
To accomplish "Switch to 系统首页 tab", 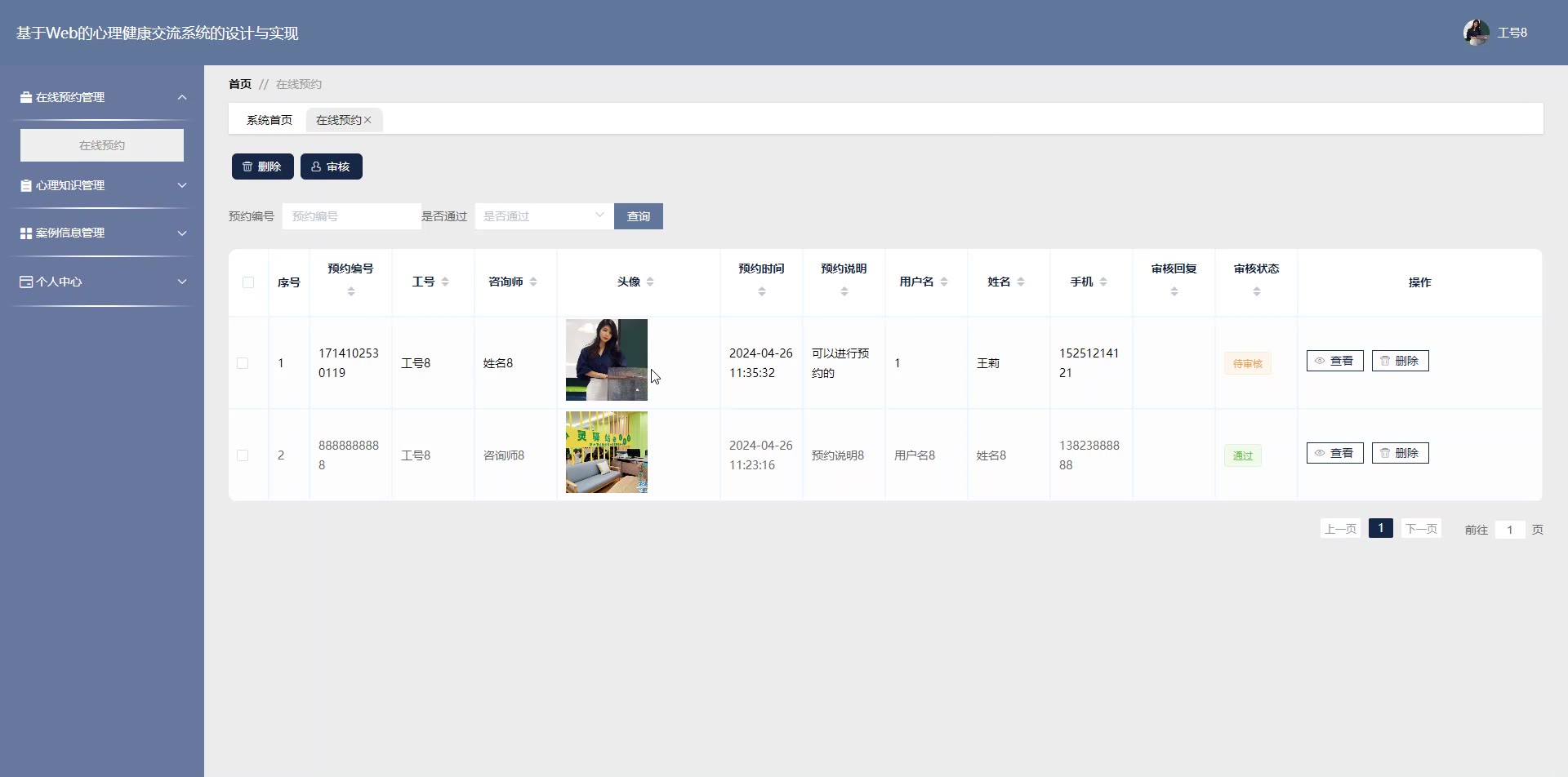I will tap(269, 120).
